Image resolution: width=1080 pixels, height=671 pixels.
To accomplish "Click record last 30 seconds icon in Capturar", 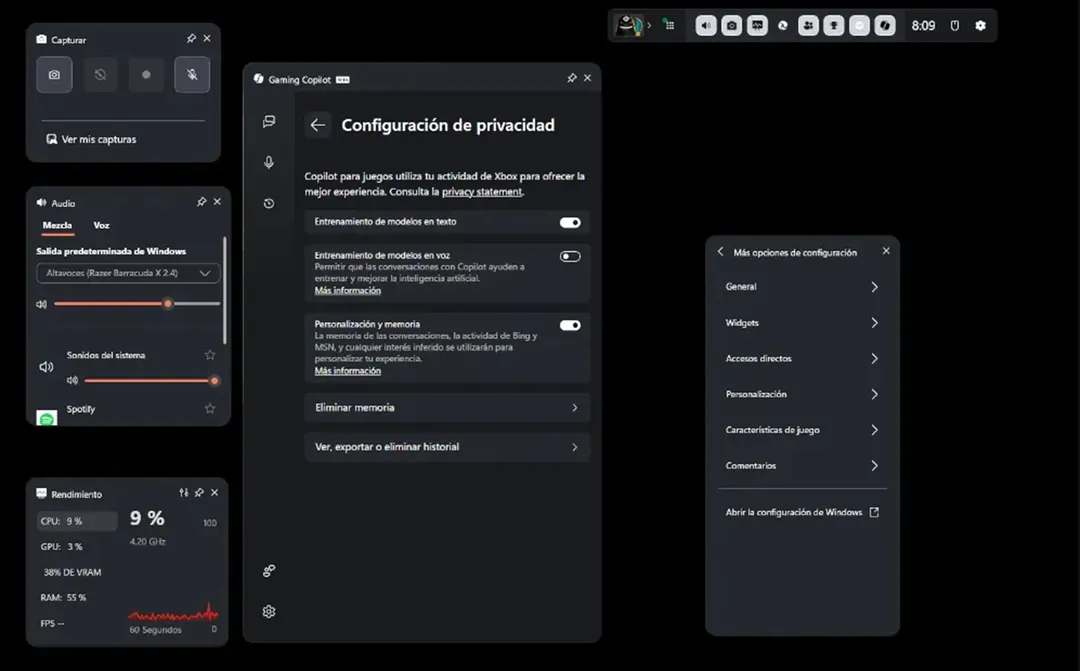I will (x=101, y=74).
